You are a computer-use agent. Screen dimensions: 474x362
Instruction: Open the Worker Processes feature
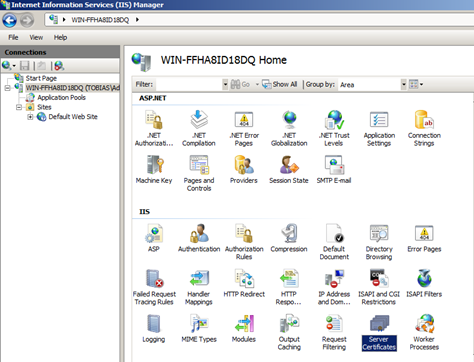pos(424,332)
